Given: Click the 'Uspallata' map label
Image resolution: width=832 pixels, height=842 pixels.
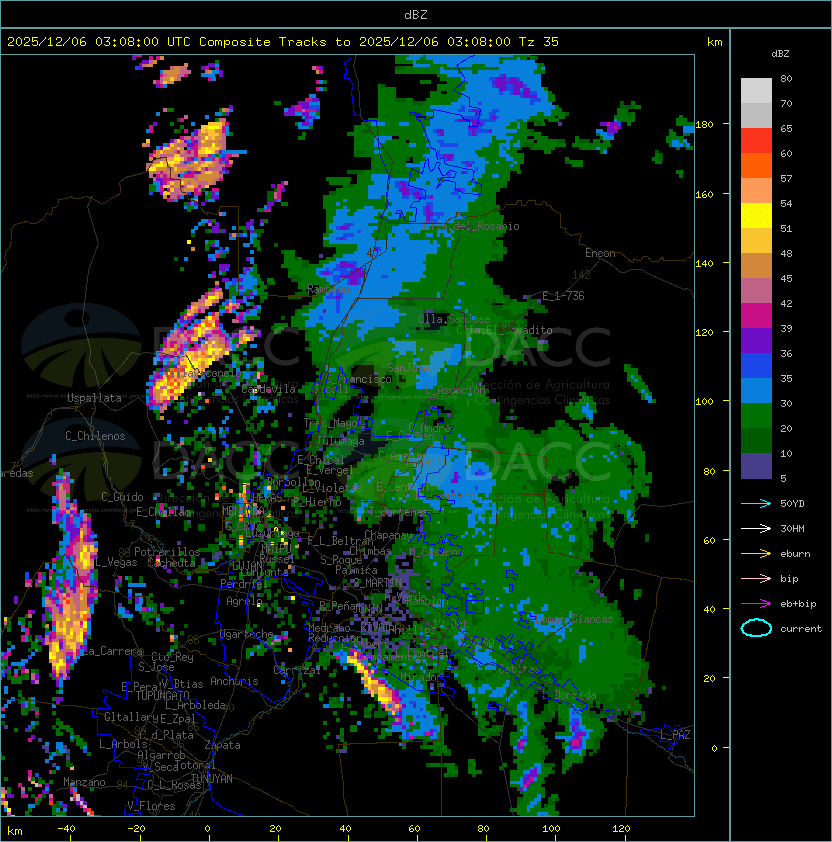Looking at the screenshot, I should pyautogui.click(x=95, y=398).
